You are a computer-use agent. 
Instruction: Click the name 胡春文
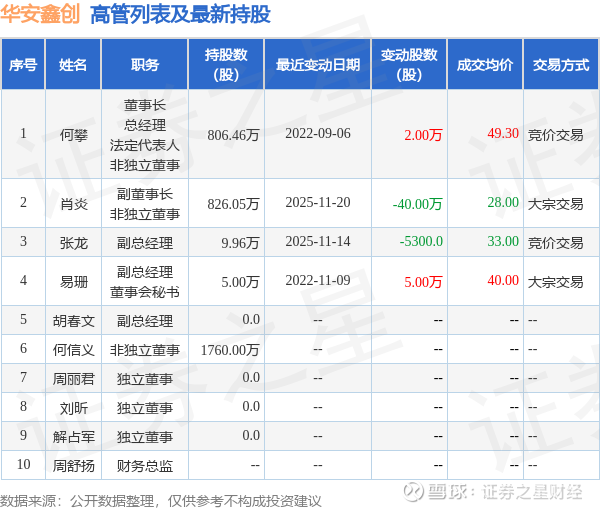[x=73, y=321]
